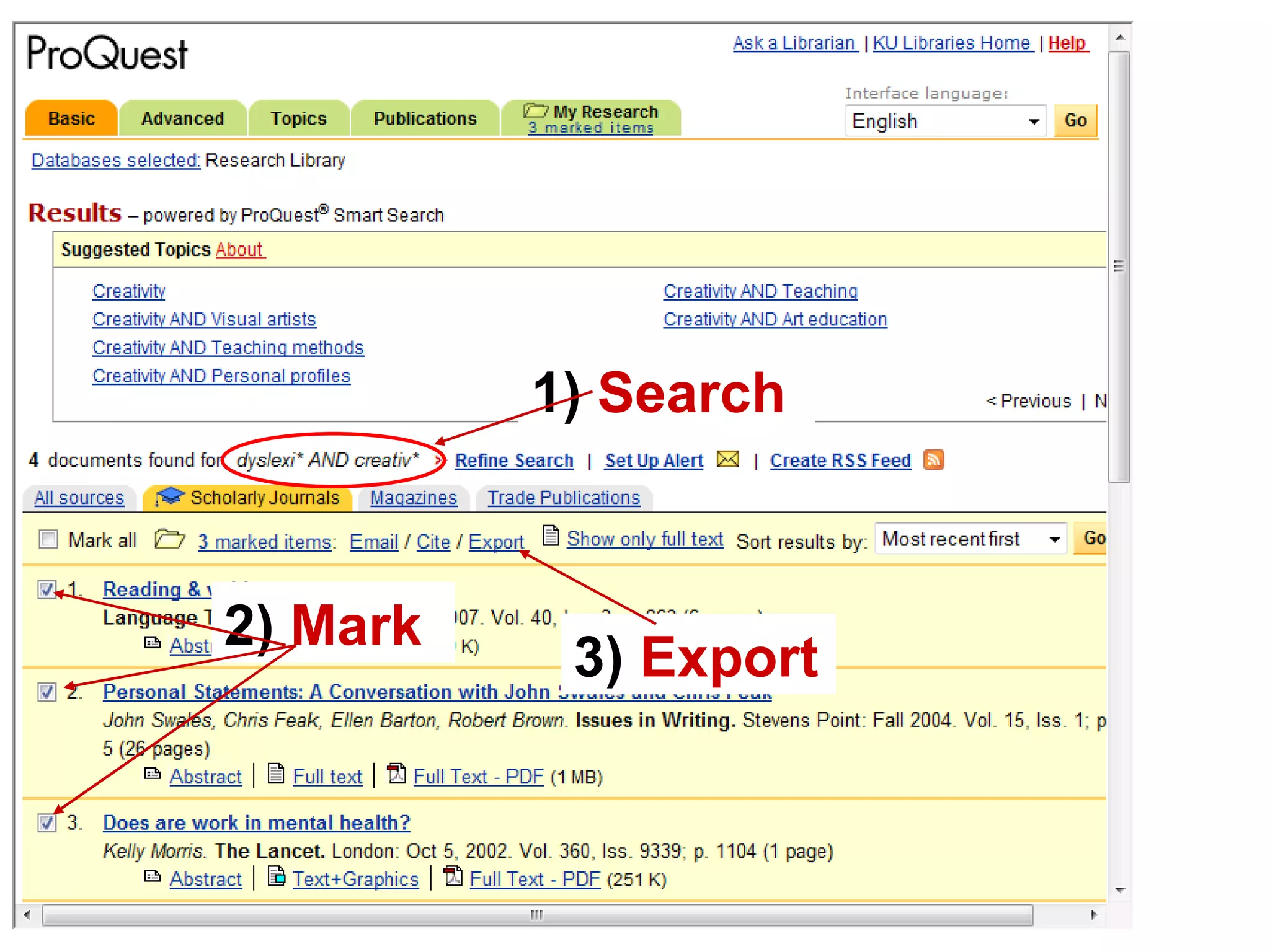Open the Sort results by dropdown
The width and height of the screenshot is (1270, 952).
970,539
